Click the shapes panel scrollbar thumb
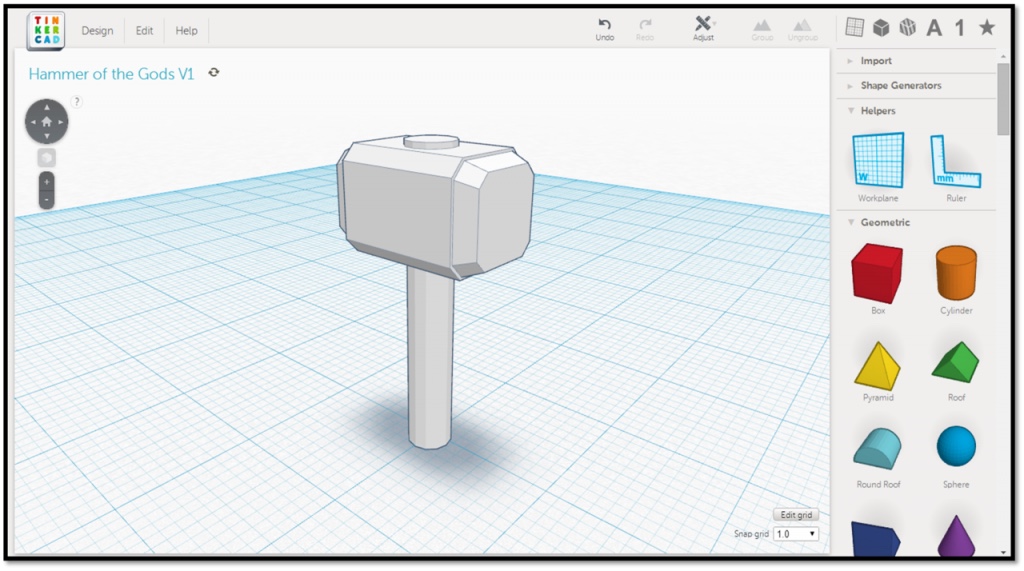 (x=1002, y=98)
